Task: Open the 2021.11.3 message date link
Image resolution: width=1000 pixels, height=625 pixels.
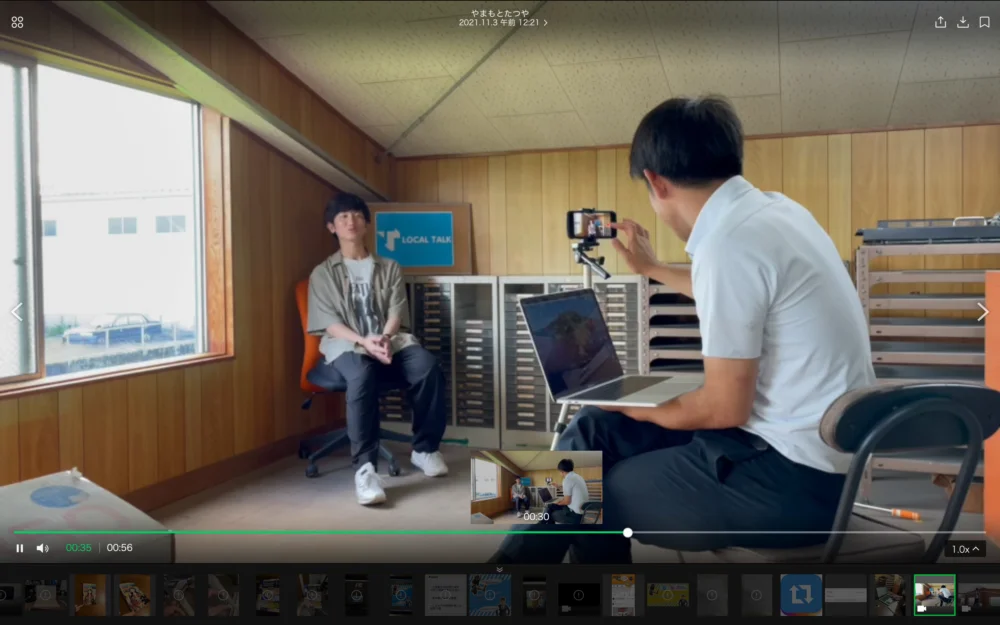Action: coord(503,22)
